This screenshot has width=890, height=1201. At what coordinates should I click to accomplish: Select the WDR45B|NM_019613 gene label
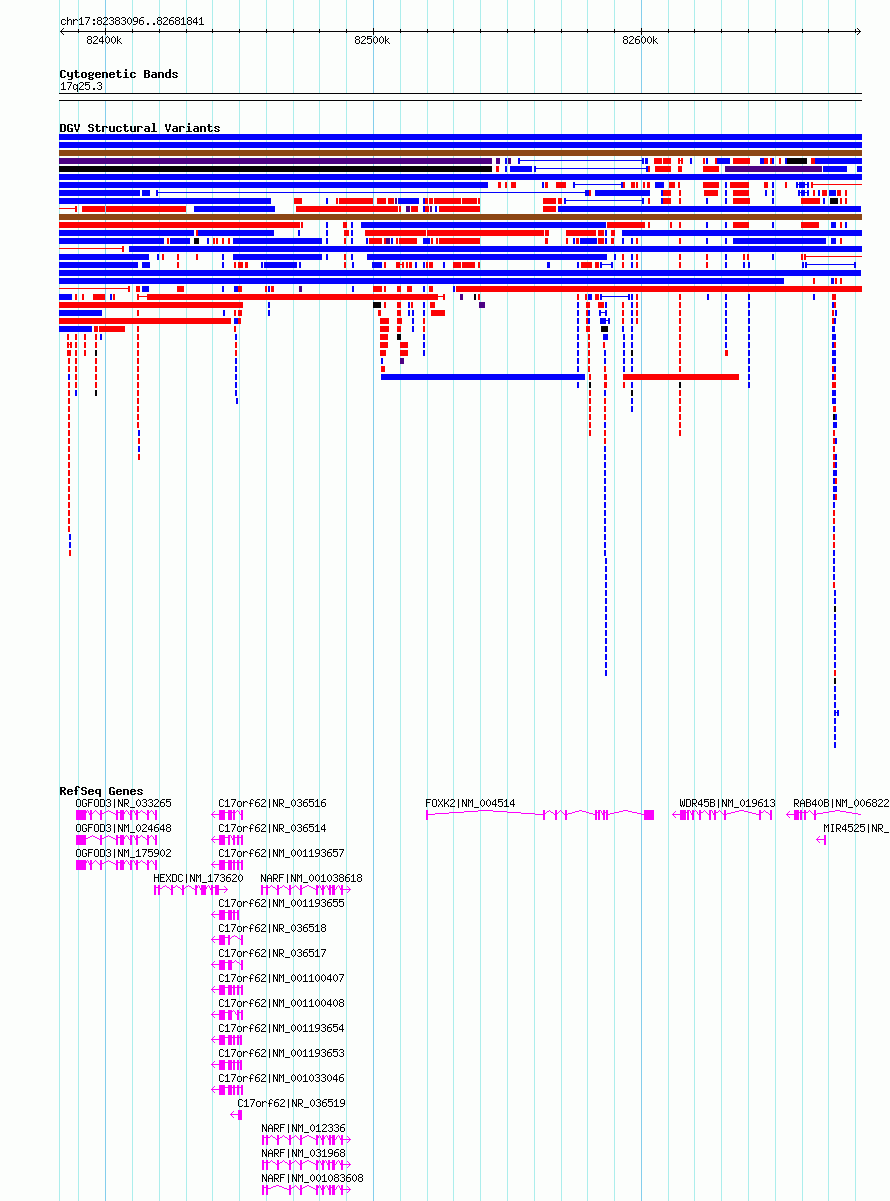point(727,803)
